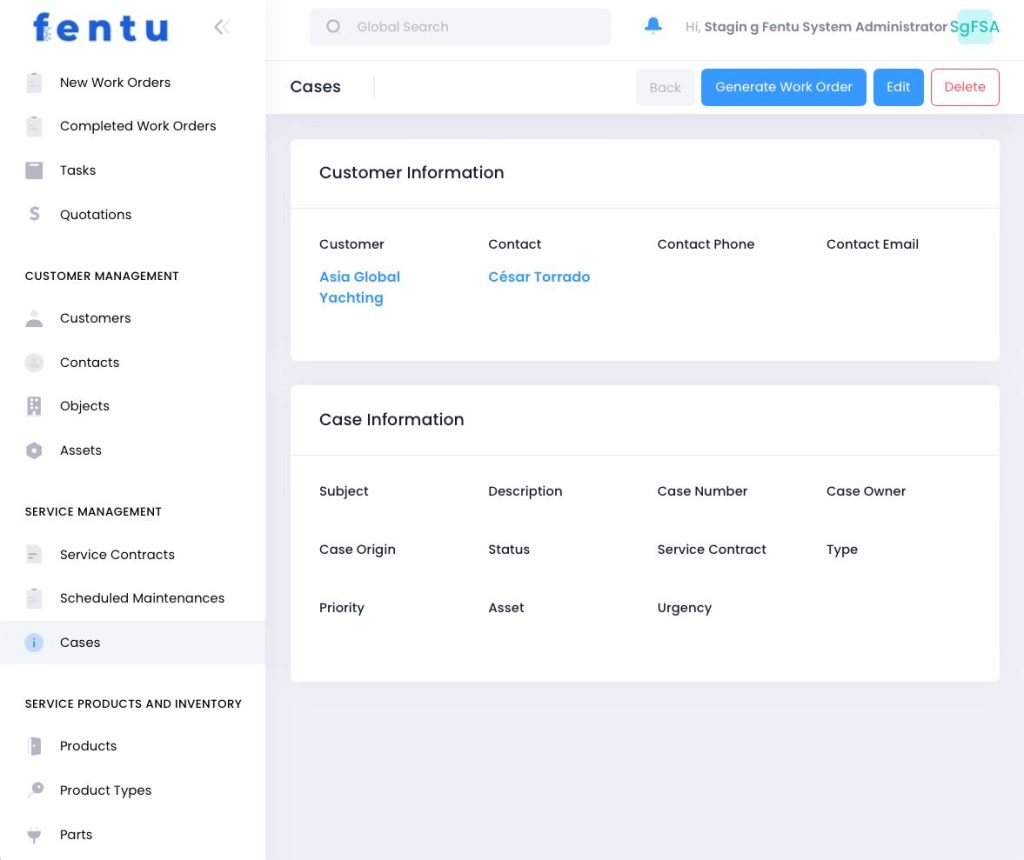Delete this case with Delete button
Viewport: 1024px width, 860px height.
[x=964, y=87]
